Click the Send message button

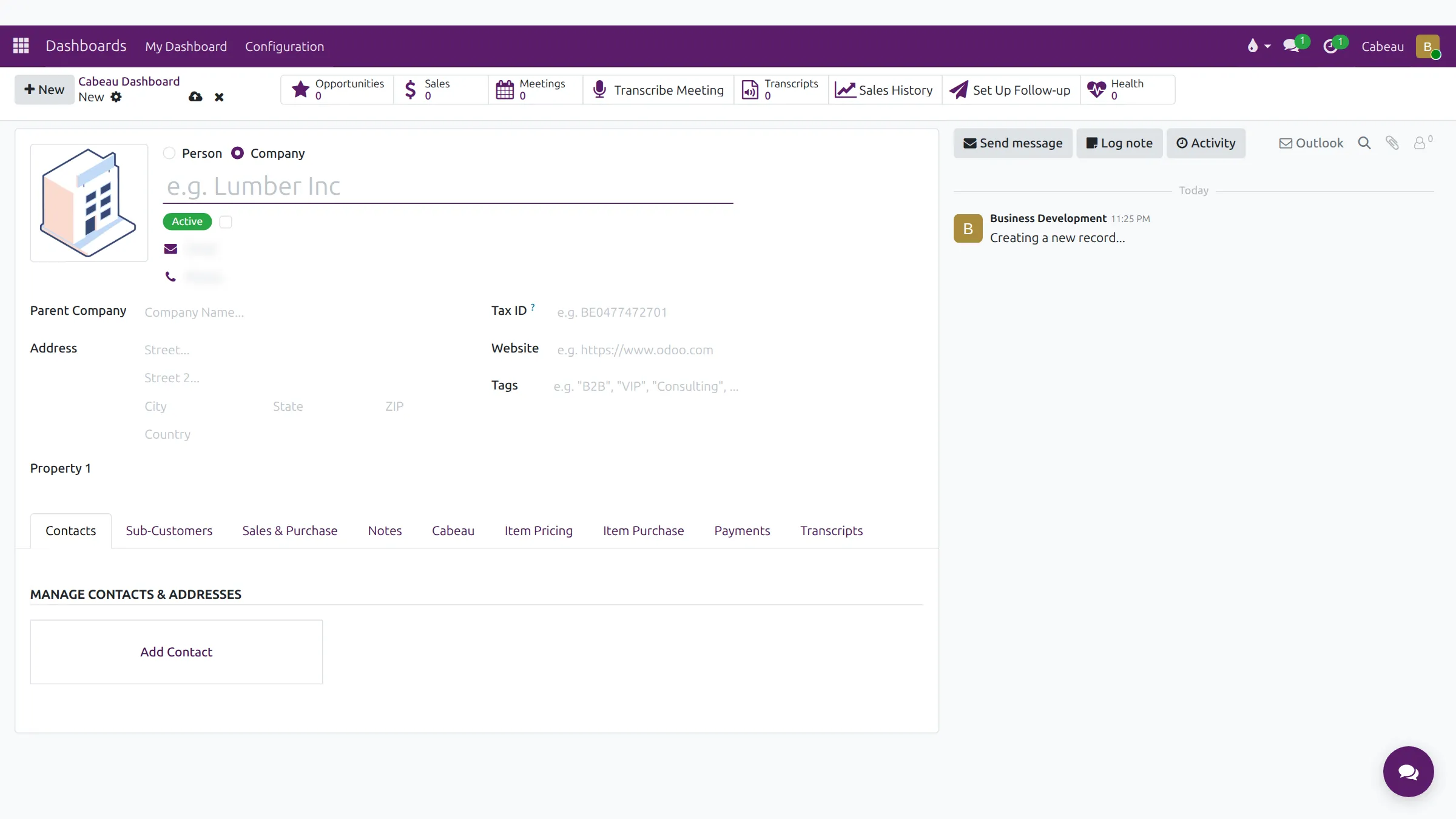(1013, 143)
